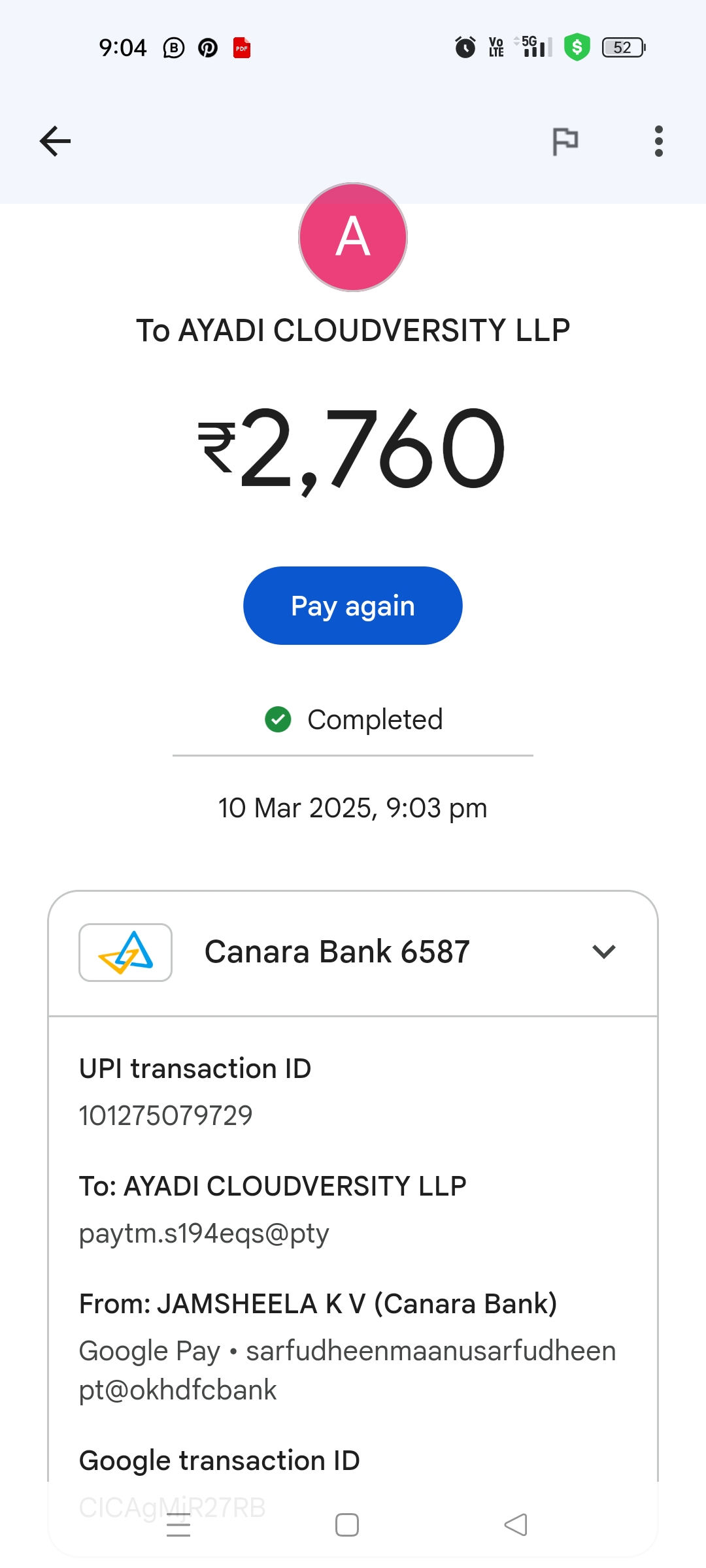Expand the Canara Bank 6587 chevron

click(x=603, y=952)
